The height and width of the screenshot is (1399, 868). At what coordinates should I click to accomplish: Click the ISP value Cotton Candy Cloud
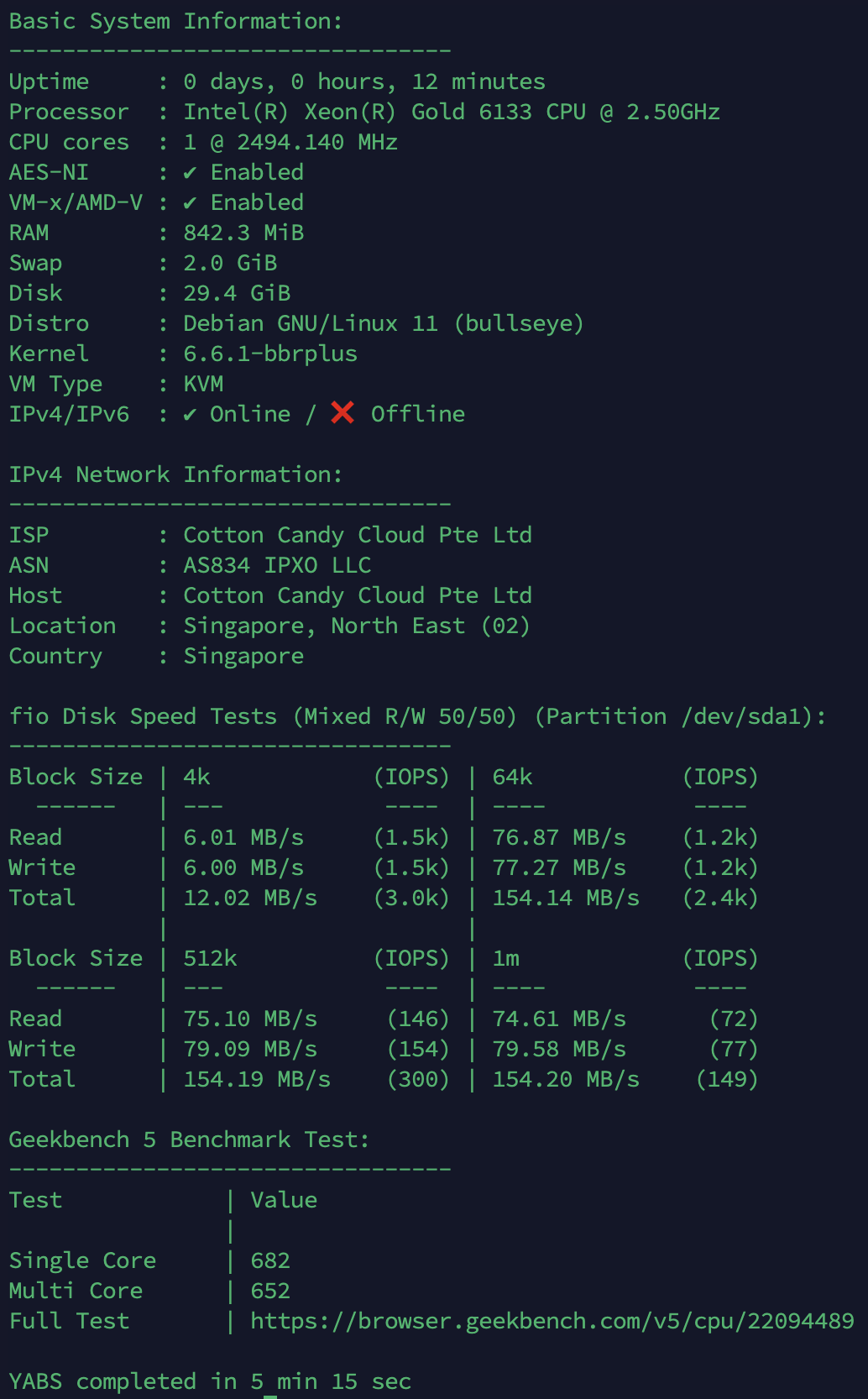(x=357, y=535)
